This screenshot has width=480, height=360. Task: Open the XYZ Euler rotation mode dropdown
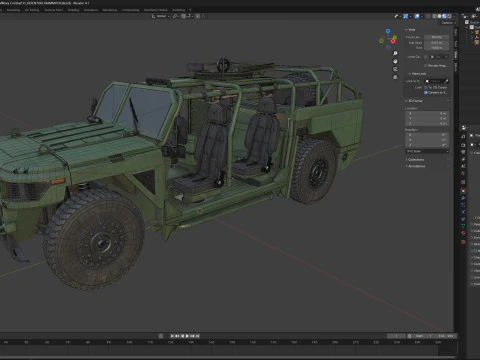click(427, 151)
